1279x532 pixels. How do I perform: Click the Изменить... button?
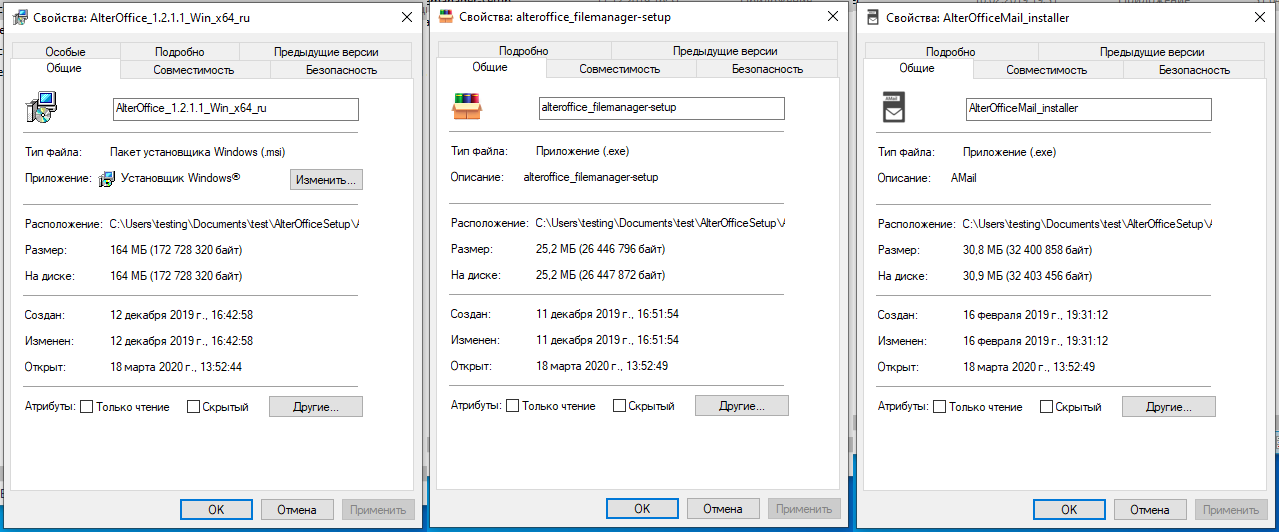[x=326, y=180]
